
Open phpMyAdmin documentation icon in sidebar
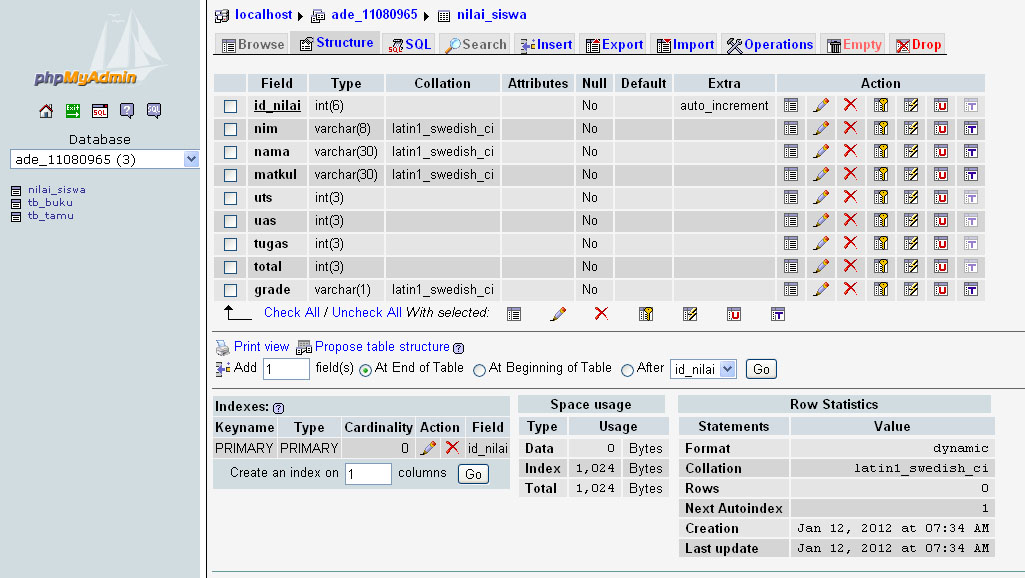[127, 110]
